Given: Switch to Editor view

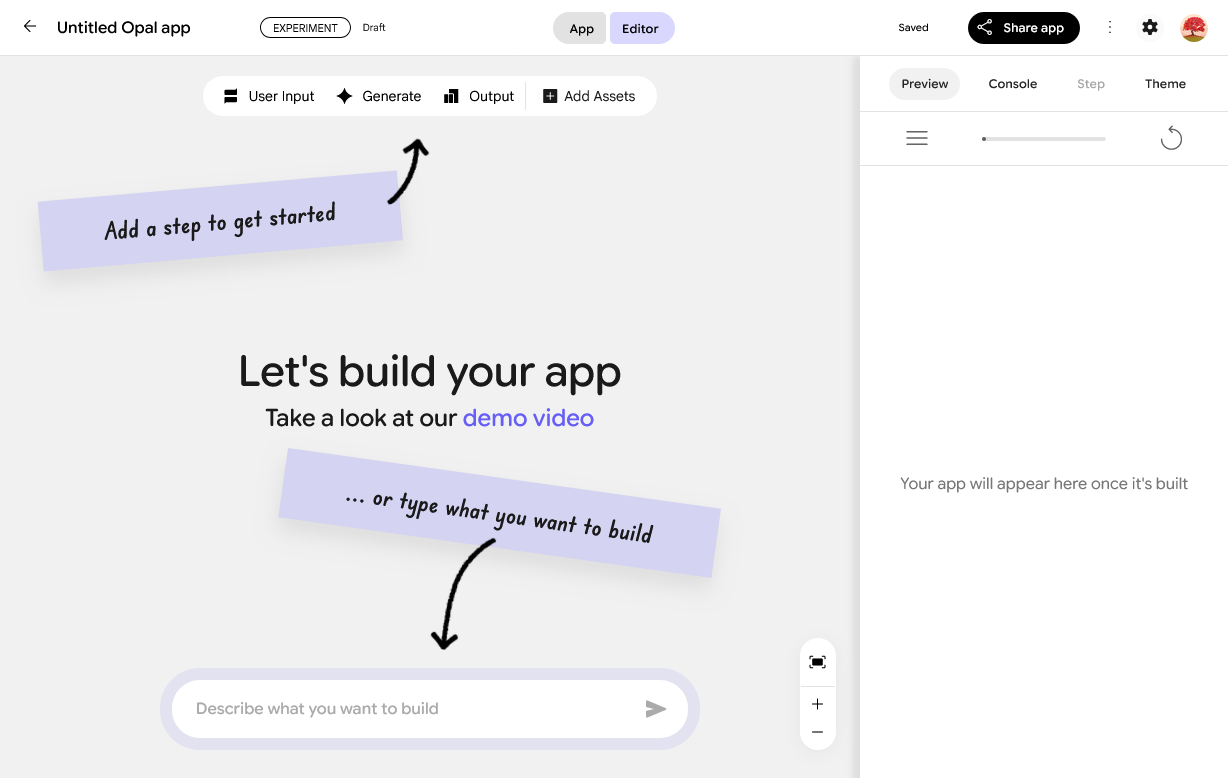Looking at the screenshot, I should 640,29.
